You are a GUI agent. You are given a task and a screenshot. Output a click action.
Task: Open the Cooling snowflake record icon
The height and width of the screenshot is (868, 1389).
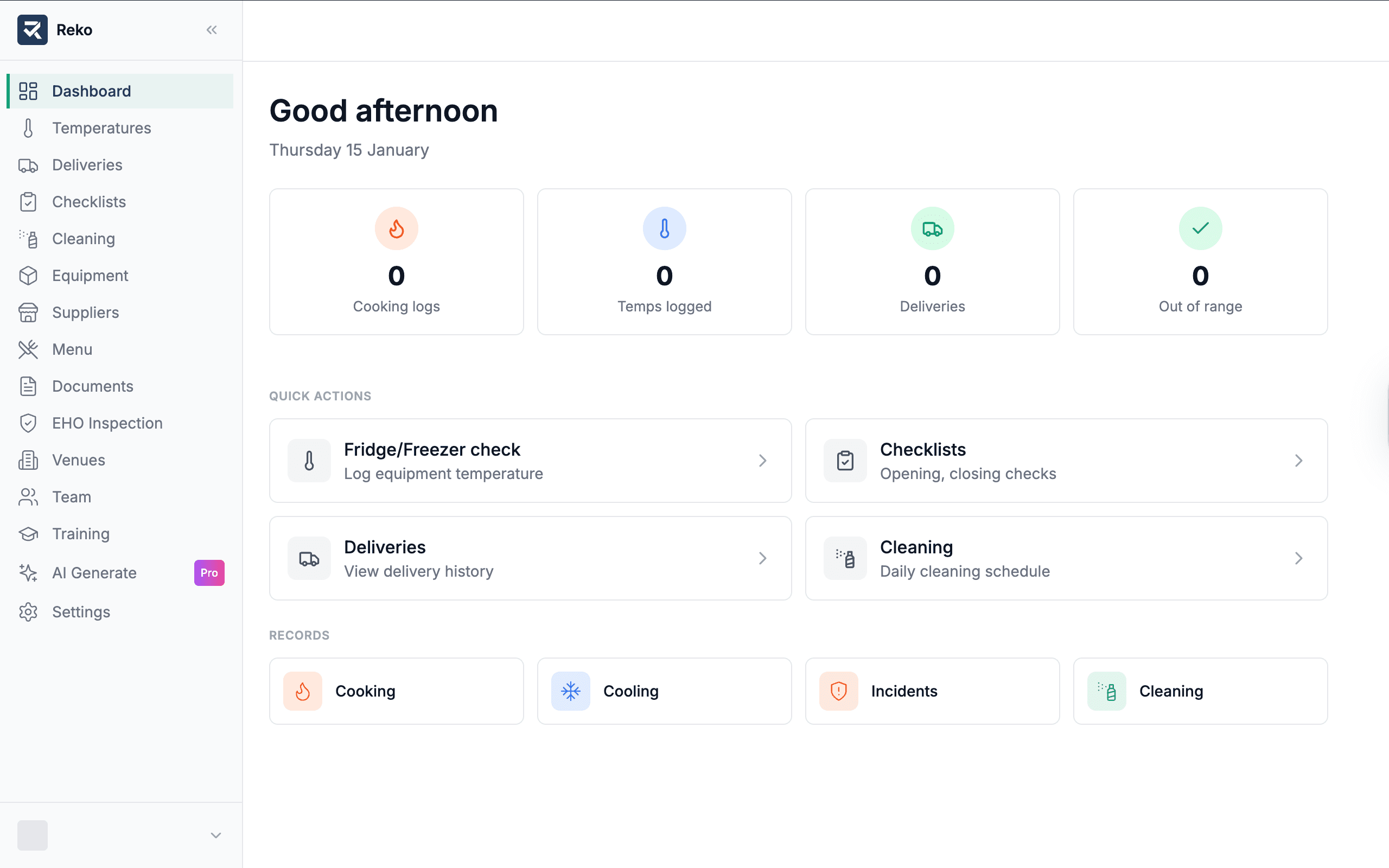(x=571, y=691)
